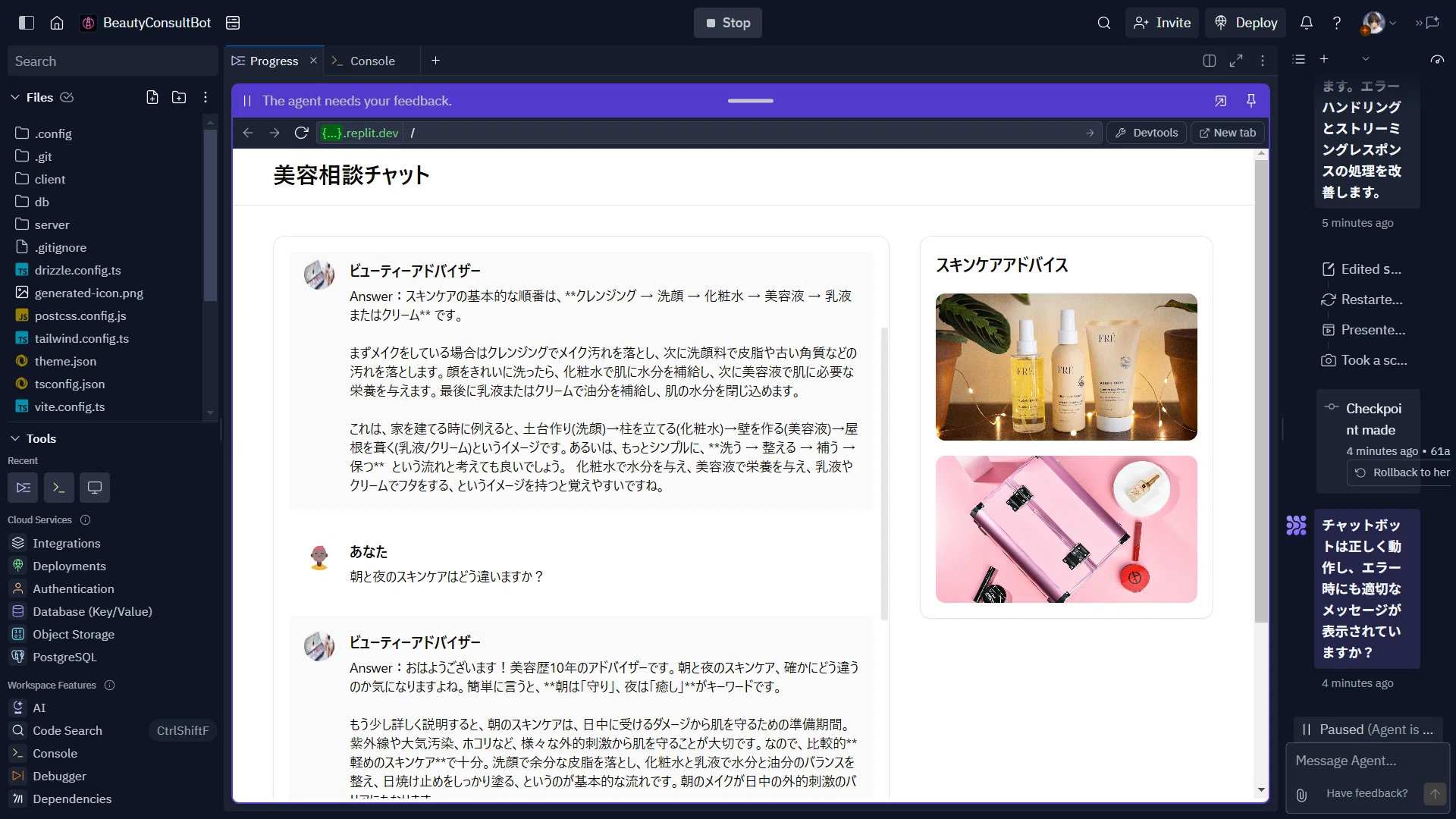Close the Progress tab
This screenshot has height=819, width=1456.
pos(313,61)
